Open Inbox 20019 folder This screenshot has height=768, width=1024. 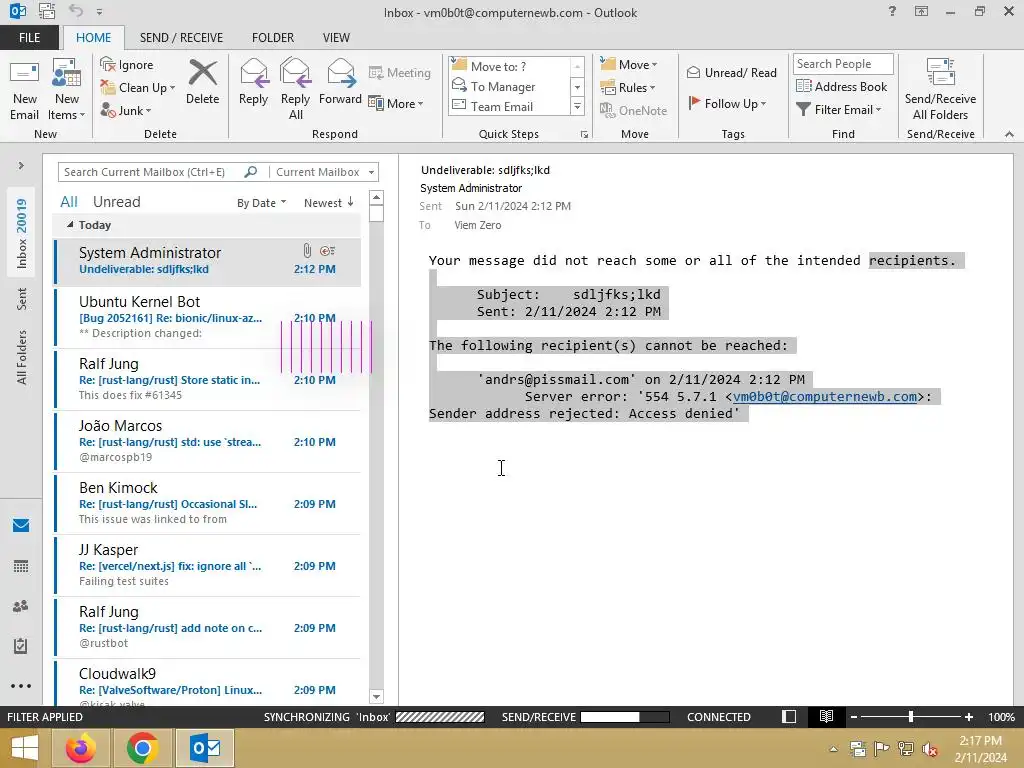click(x=22, y=233)
